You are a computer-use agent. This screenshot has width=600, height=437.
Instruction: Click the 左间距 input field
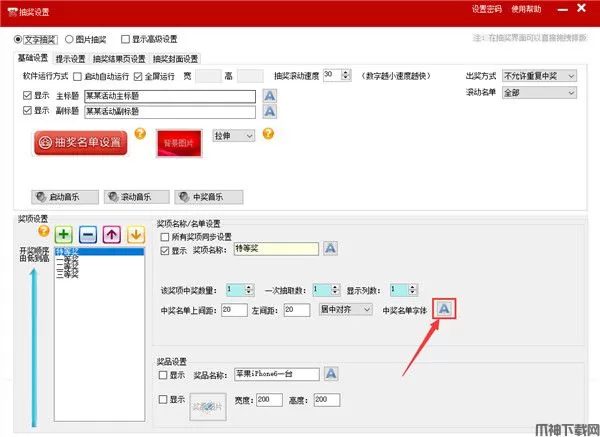tap(297, 310)
